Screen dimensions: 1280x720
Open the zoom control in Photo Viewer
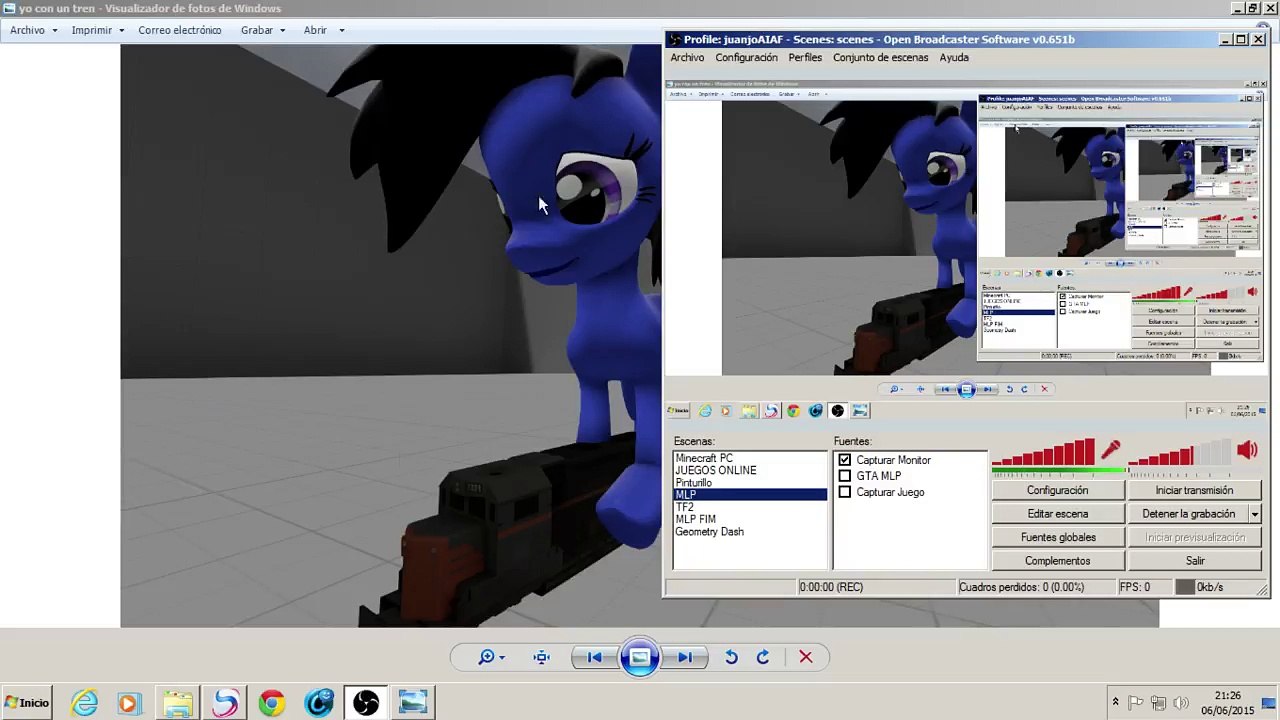491,657
